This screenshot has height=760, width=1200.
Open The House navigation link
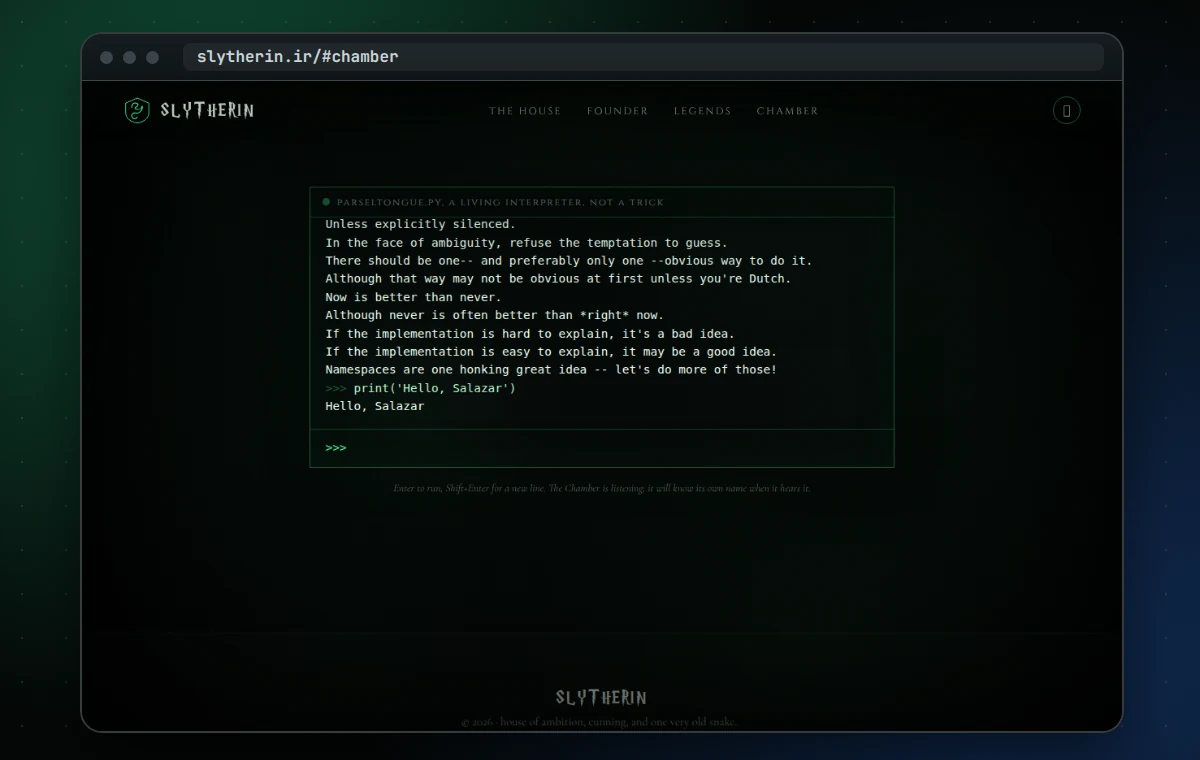pos(525,111)
